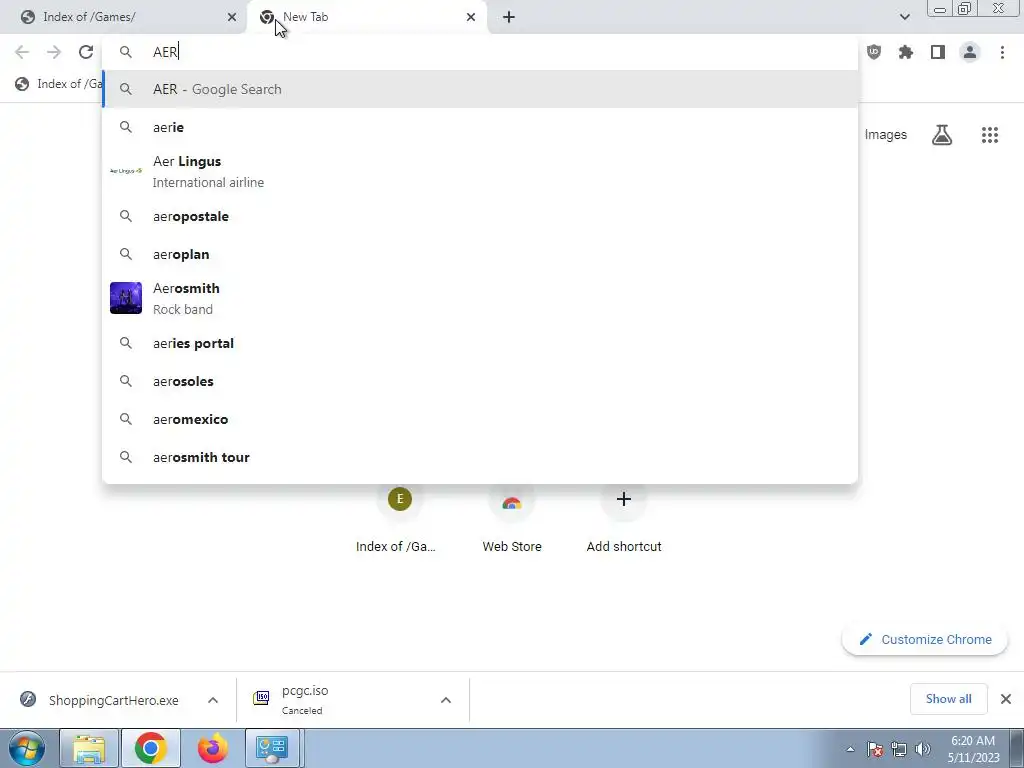The image size is (1024, 768).
Task: Show hidden system tray icons
Action: [850, 749]
